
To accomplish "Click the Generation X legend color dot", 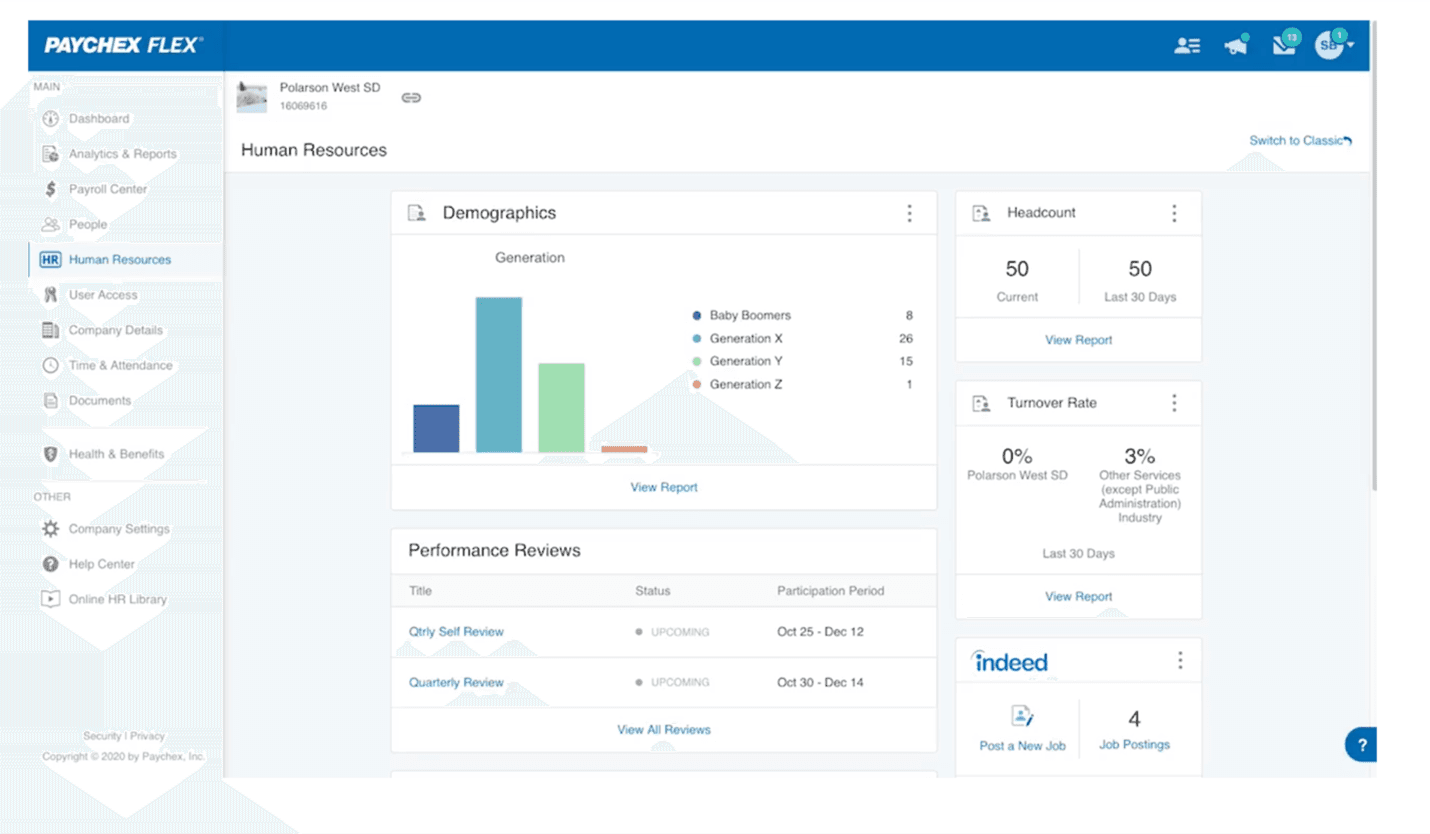I will pyautogui.click(x=696, y=338).
